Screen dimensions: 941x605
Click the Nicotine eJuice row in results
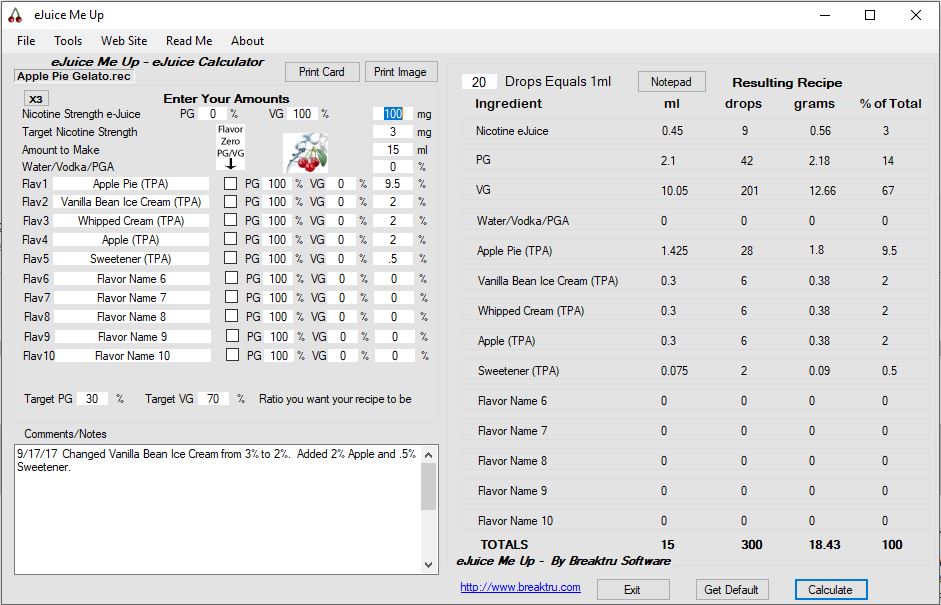696,131
